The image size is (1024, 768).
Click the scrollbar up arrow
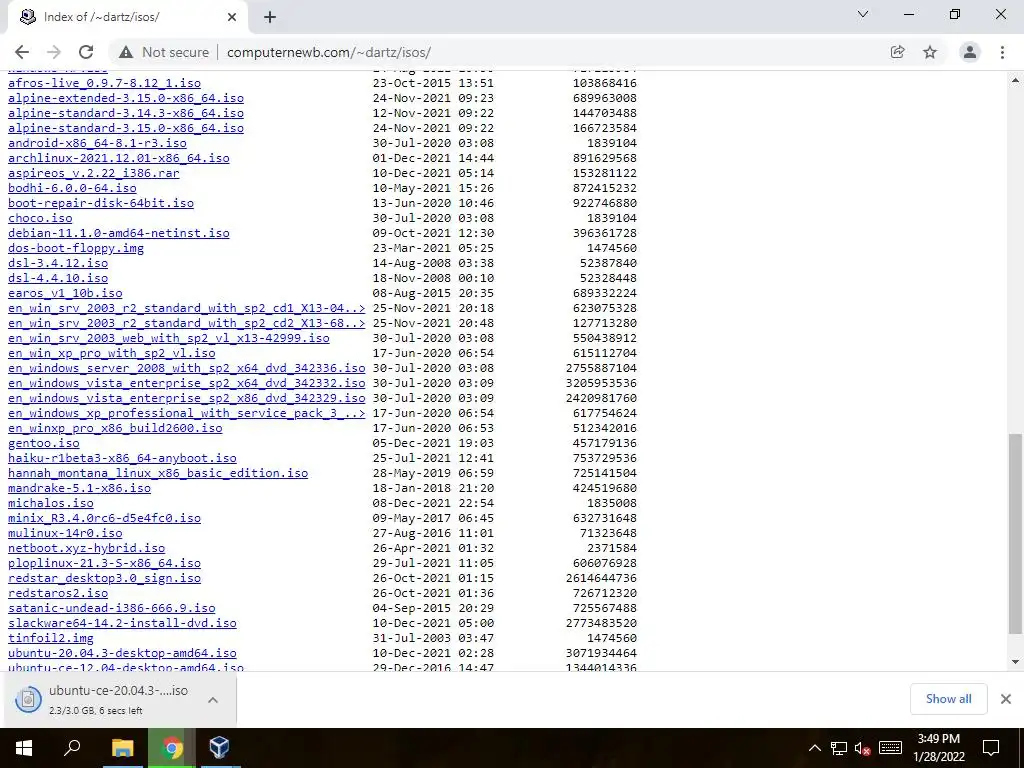1015,80
